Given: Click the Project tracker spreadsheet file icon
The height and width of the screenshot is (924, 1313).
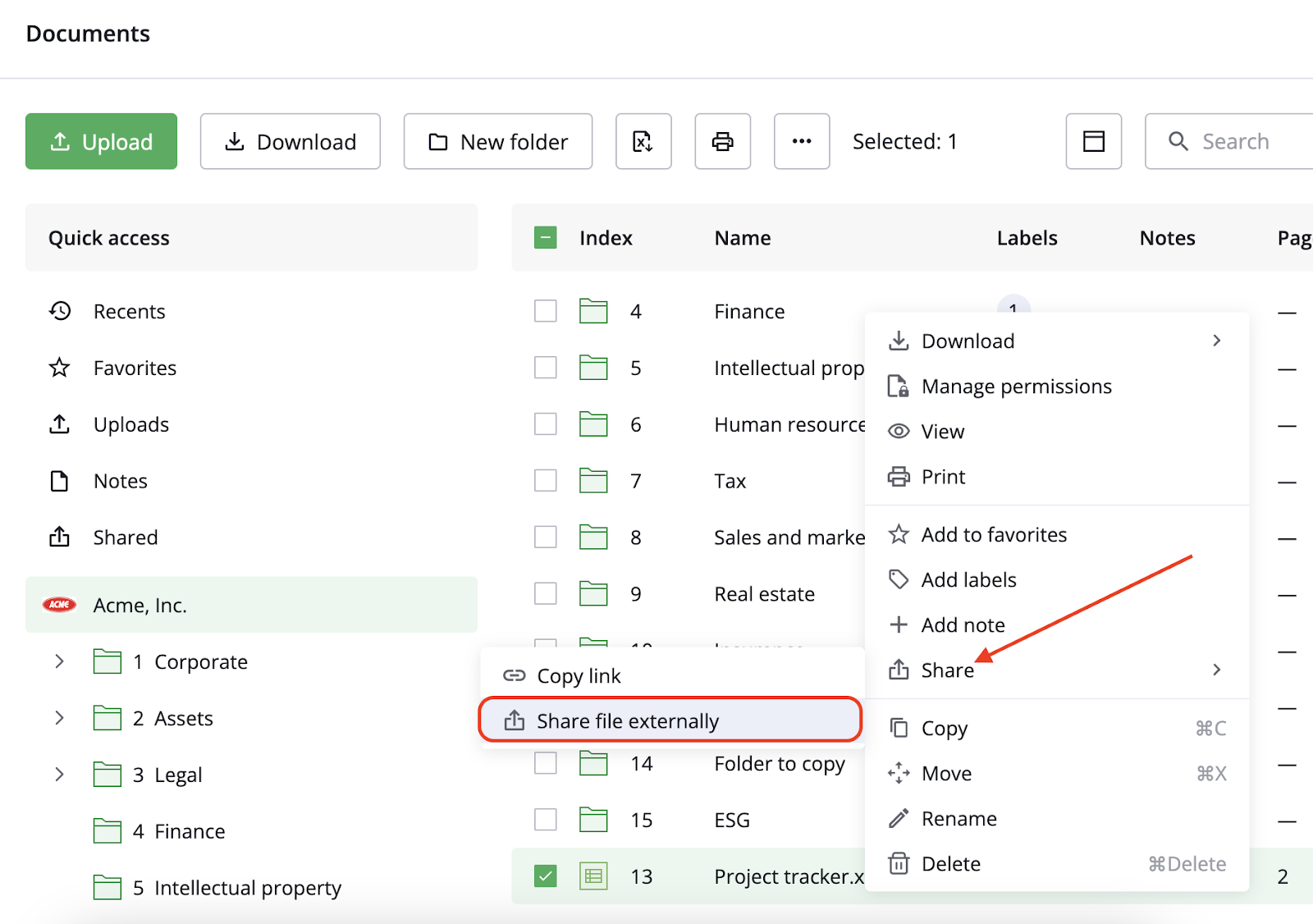Looking at the screenshot, I should tap(593, 876).
